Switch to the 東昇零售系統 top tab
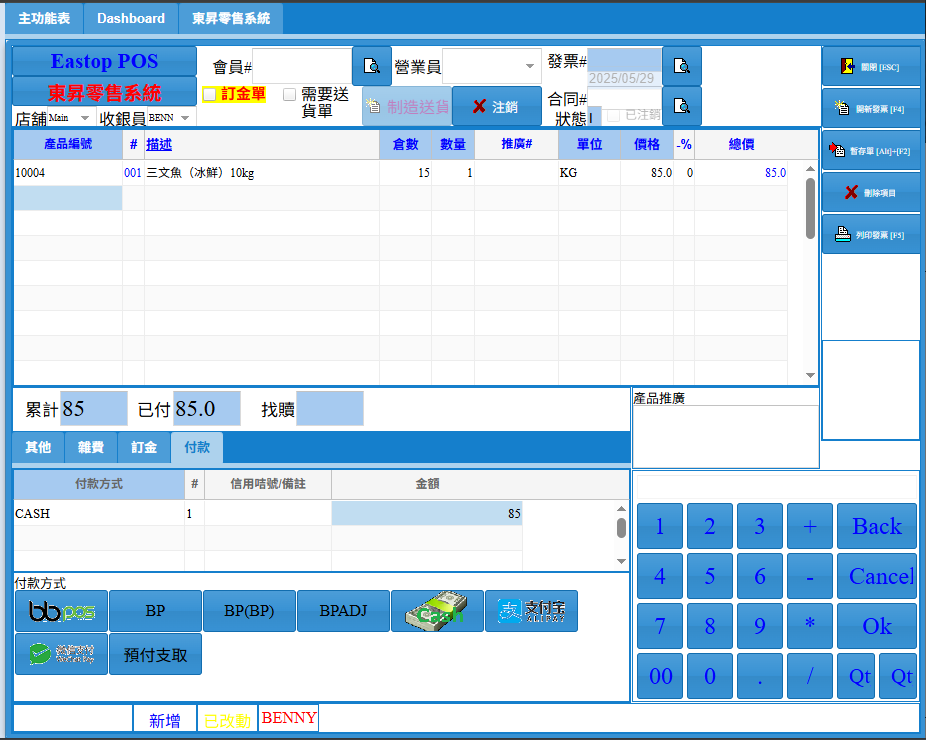926x740 pixels. coord(231,18)
